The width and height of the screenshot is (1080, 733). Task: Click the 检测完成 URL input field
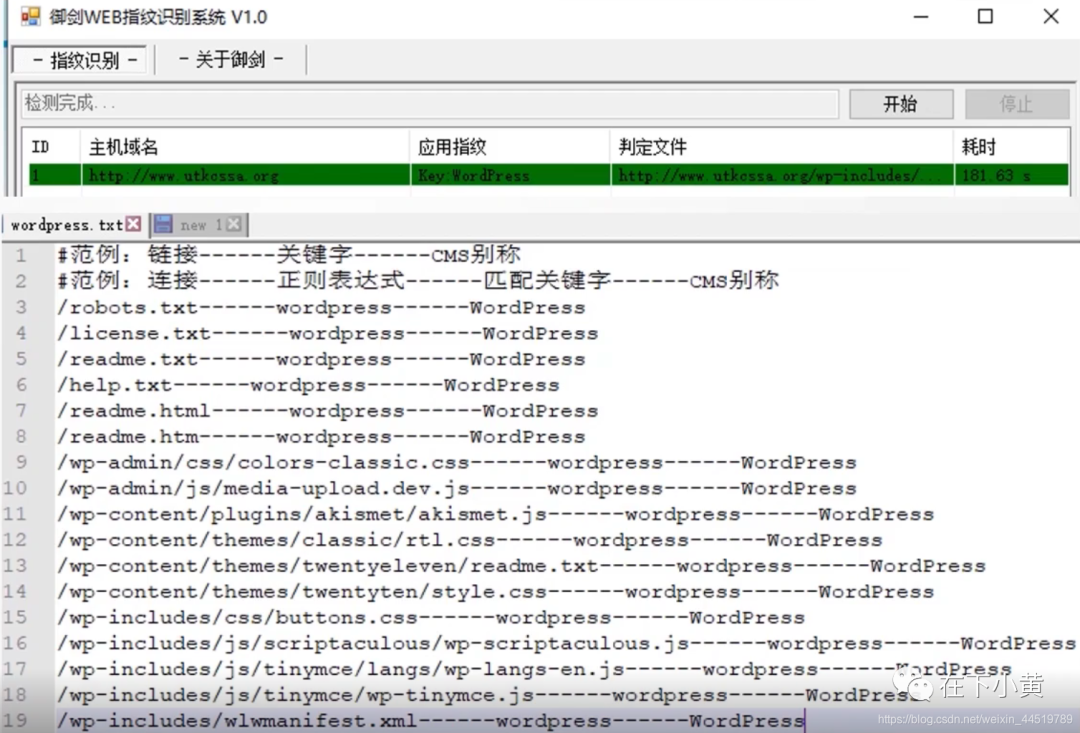point(430,104)
